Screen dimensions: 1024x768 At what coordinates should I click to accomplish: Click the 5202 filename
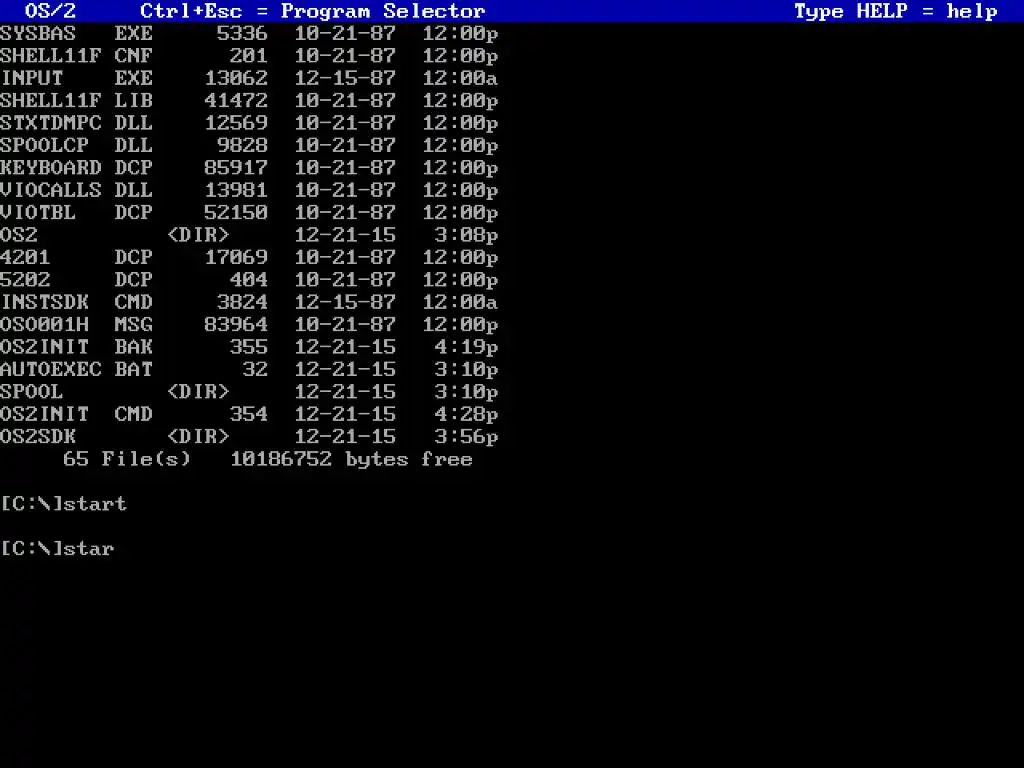(25, 280)
